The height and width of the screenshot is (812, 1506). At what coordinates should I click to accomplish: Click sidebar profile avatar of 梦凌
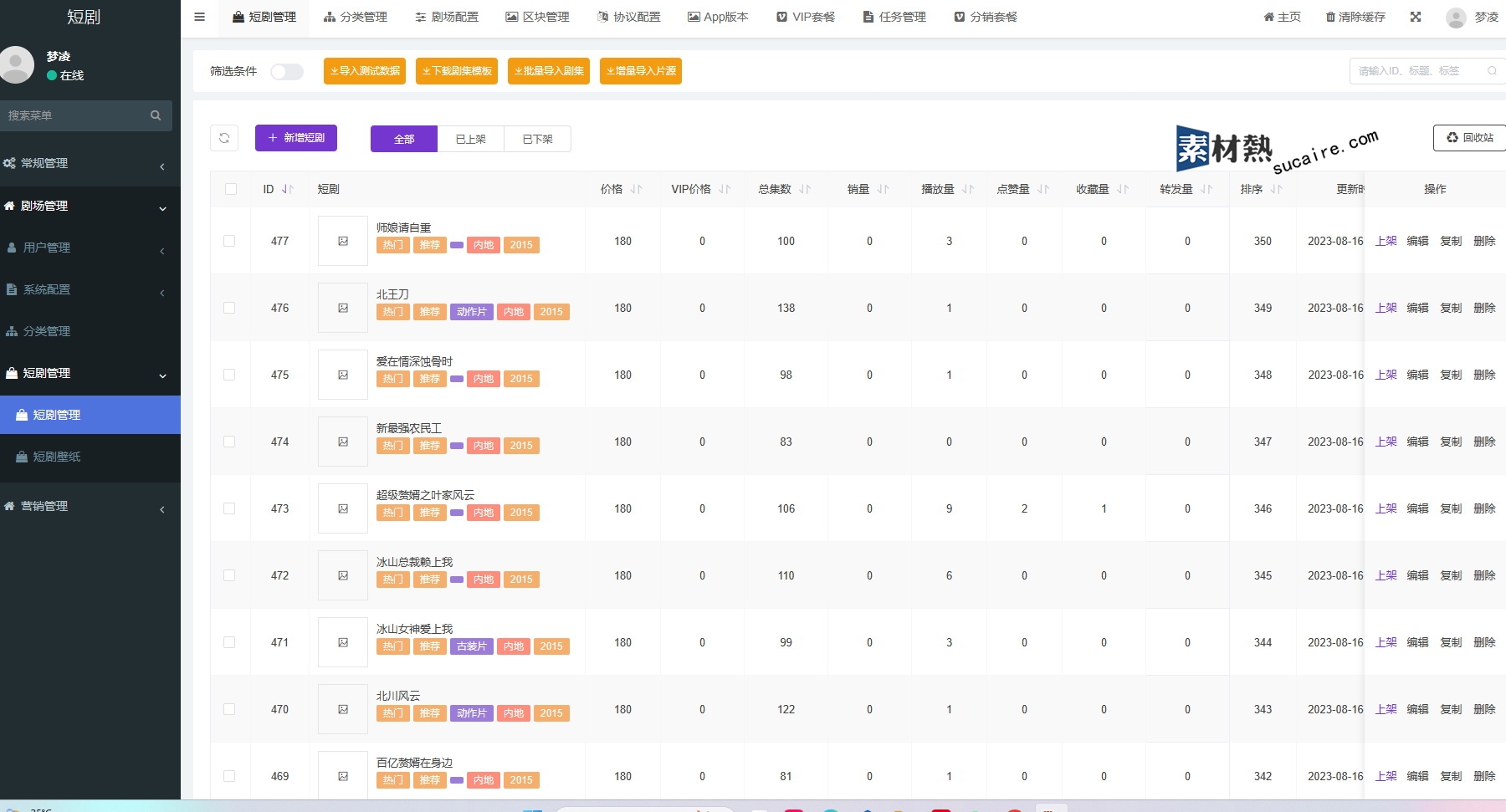(x=16, y=65)
